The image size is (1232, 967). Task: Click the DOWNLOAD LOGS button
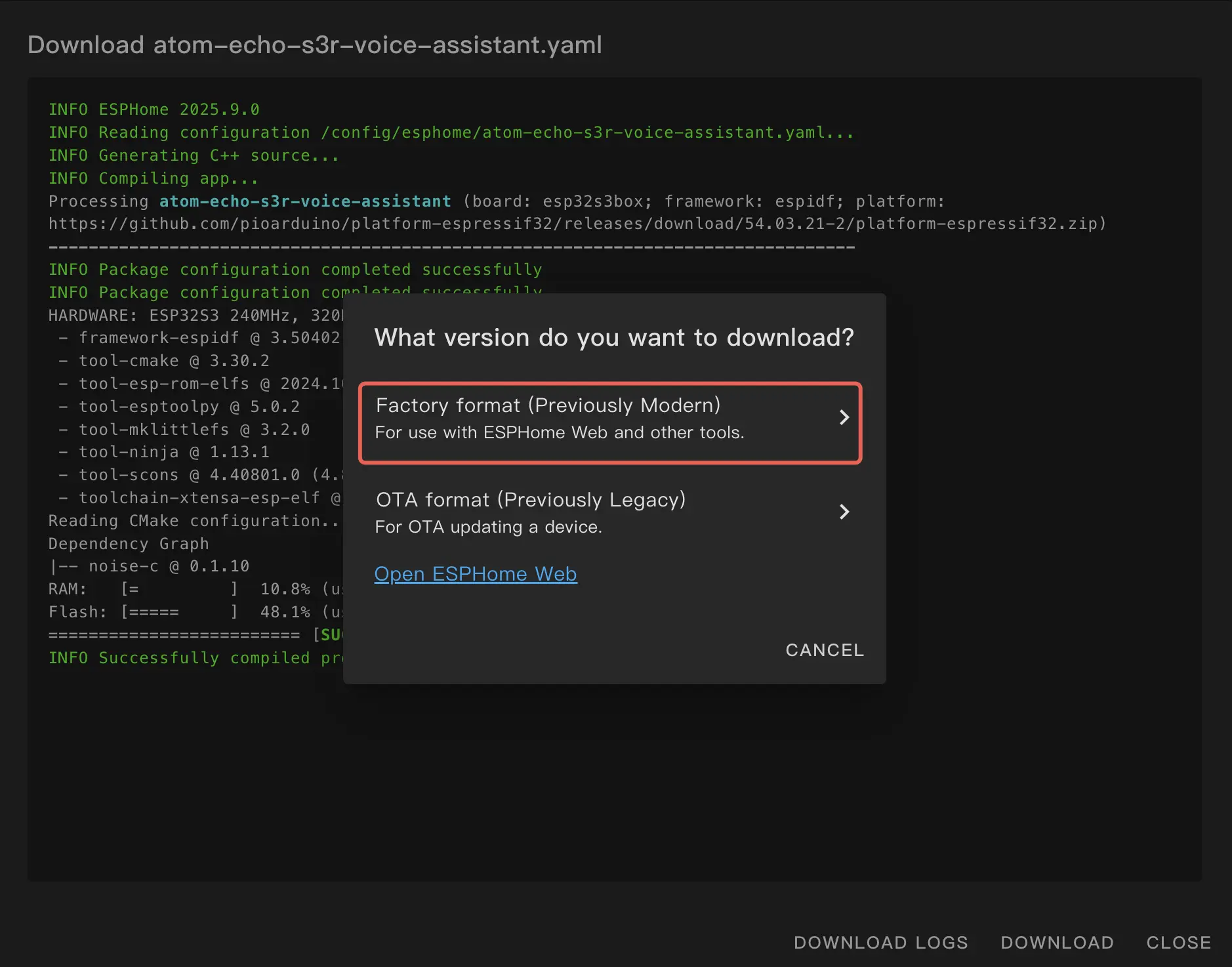click(880, 943)
